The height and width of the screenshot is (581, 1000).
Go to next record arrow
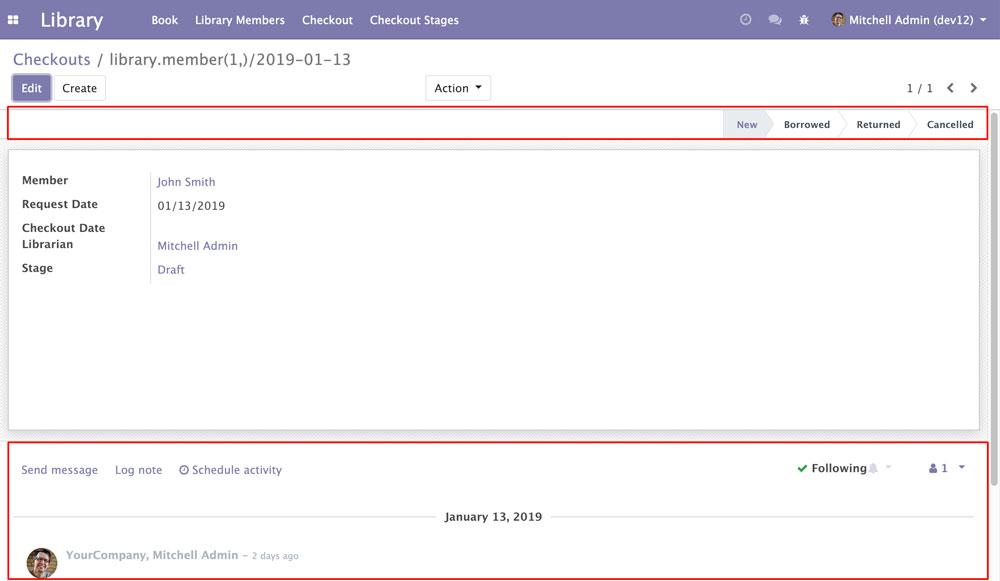(974, 88)
